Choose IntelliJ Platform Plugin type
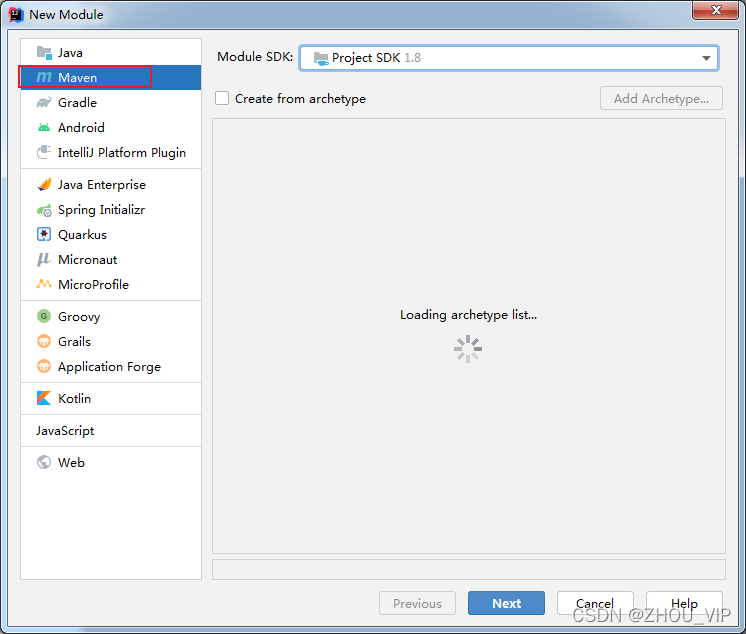This screenshot has height=634, width=746. [x=111, y=152]
